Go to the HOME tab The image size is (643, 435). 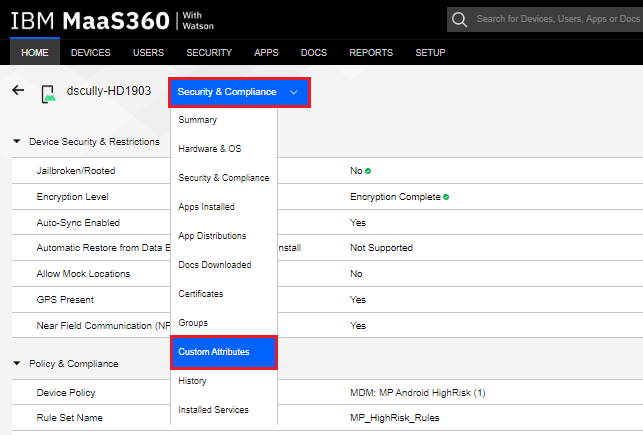[x=35, y=52]
